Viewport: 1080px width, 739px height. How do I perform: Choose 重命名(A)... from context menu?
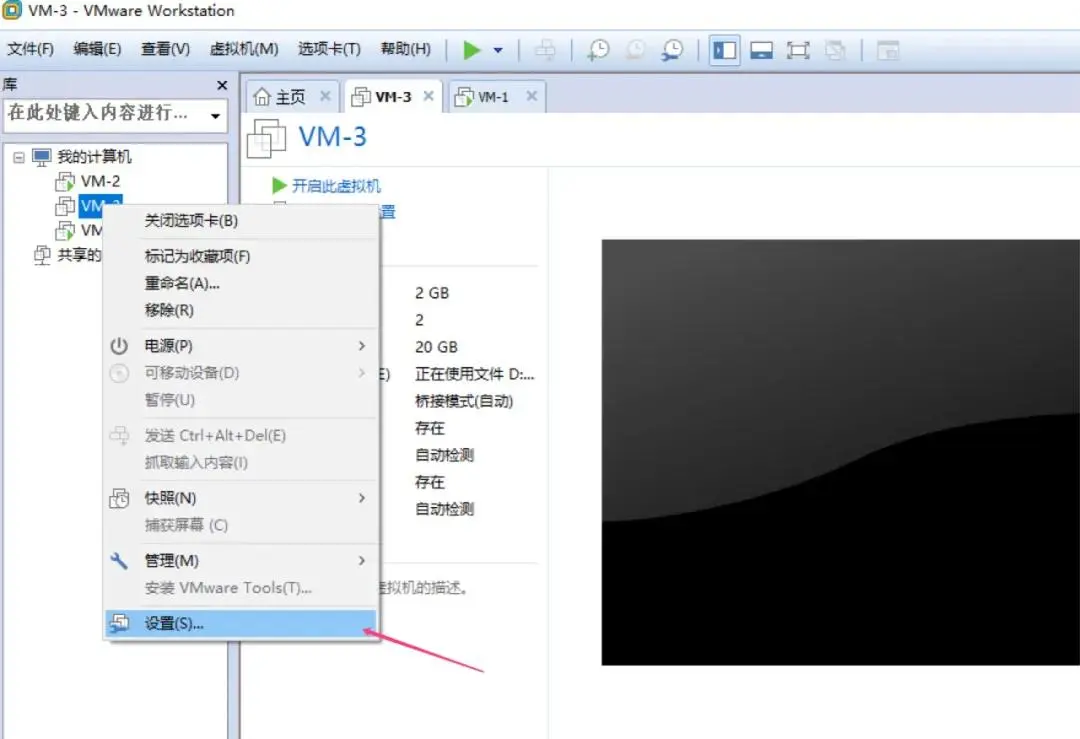point(241,283)
